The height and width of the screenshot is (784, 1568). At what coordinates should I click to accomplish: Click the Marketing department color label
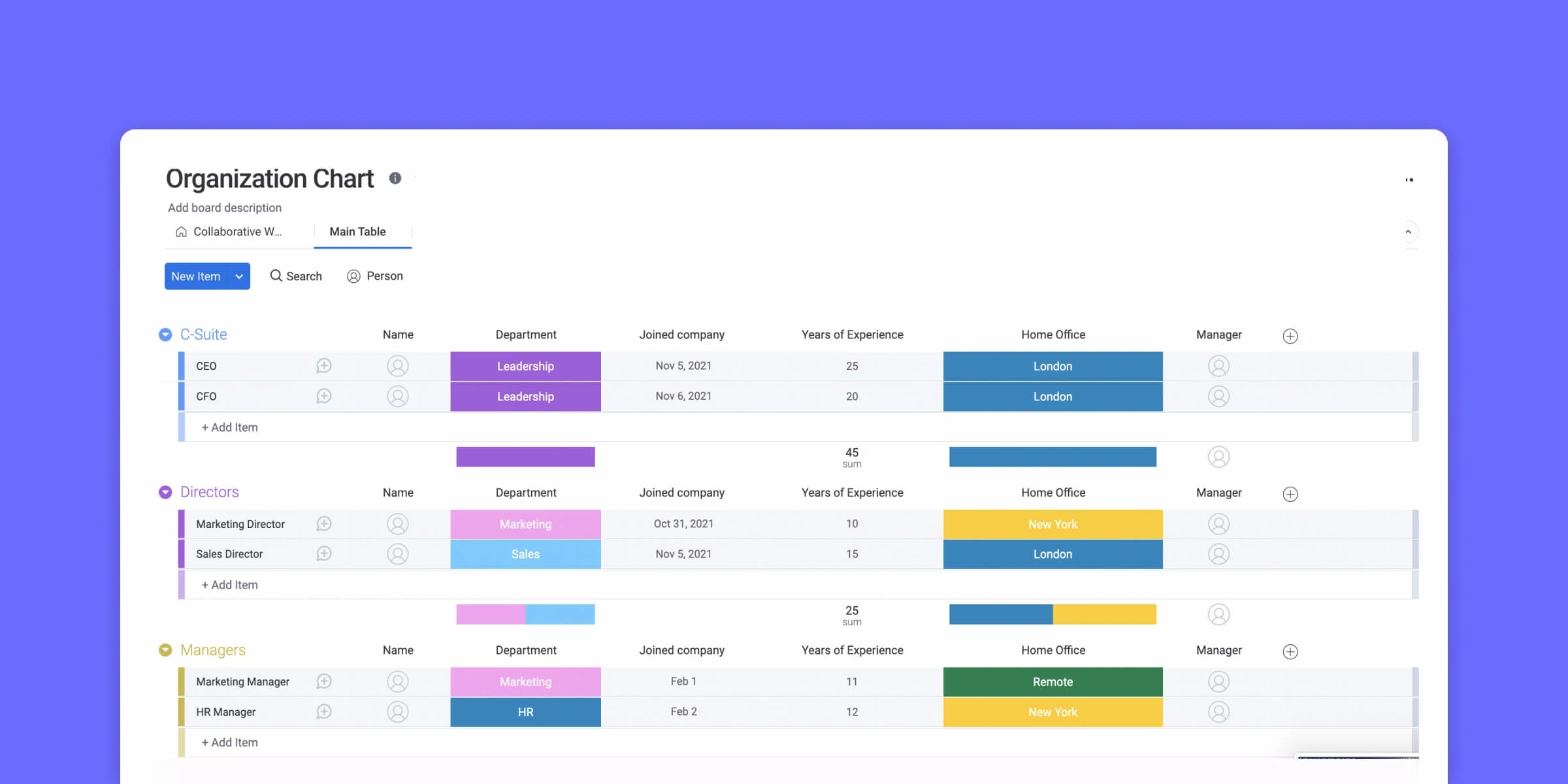click(x=525, y=523)
